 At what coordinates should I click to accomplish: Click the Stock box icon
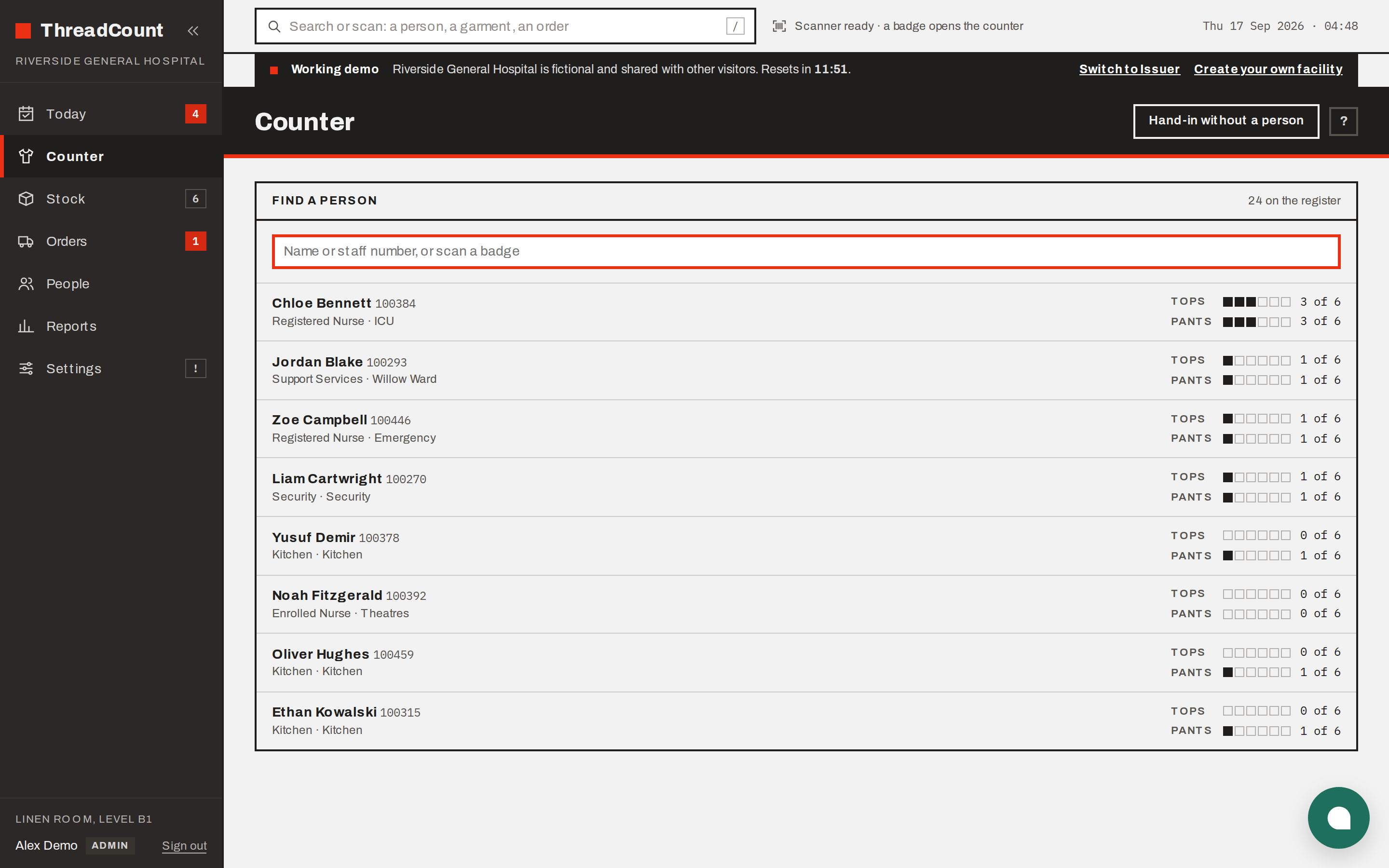click(x=26, y=199)
